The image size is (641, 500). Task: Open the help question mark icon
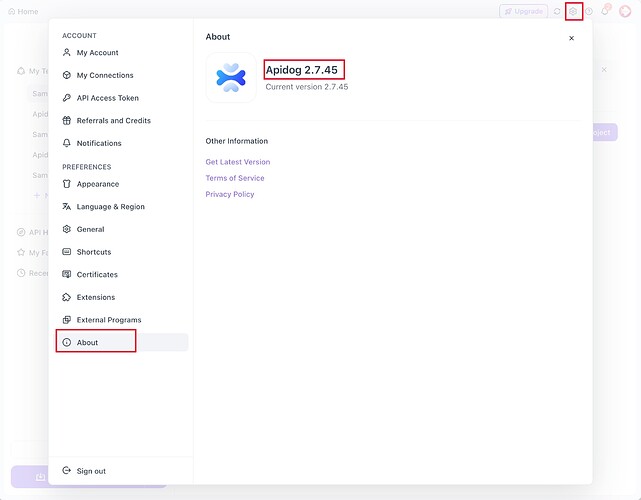click(589, 11)
